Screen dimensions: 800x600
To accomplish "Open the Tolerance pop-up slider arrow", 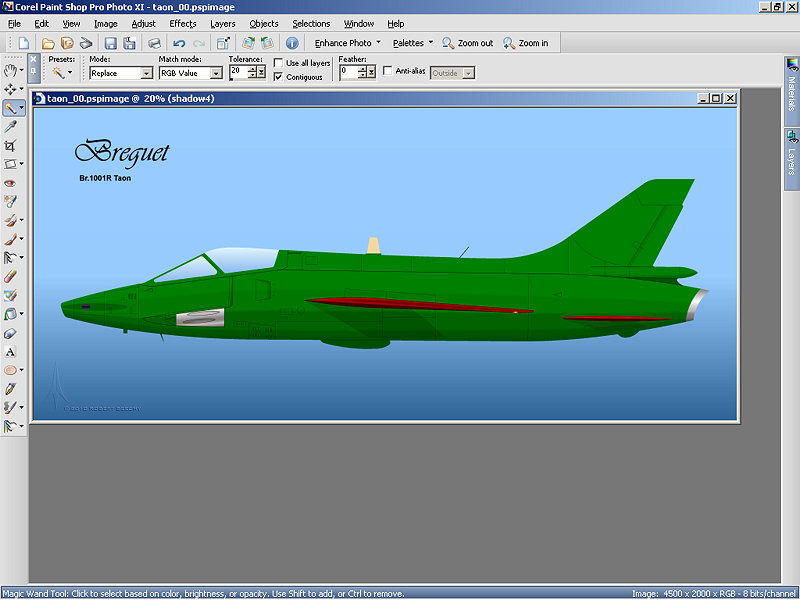I will click(x=262, y=73).
